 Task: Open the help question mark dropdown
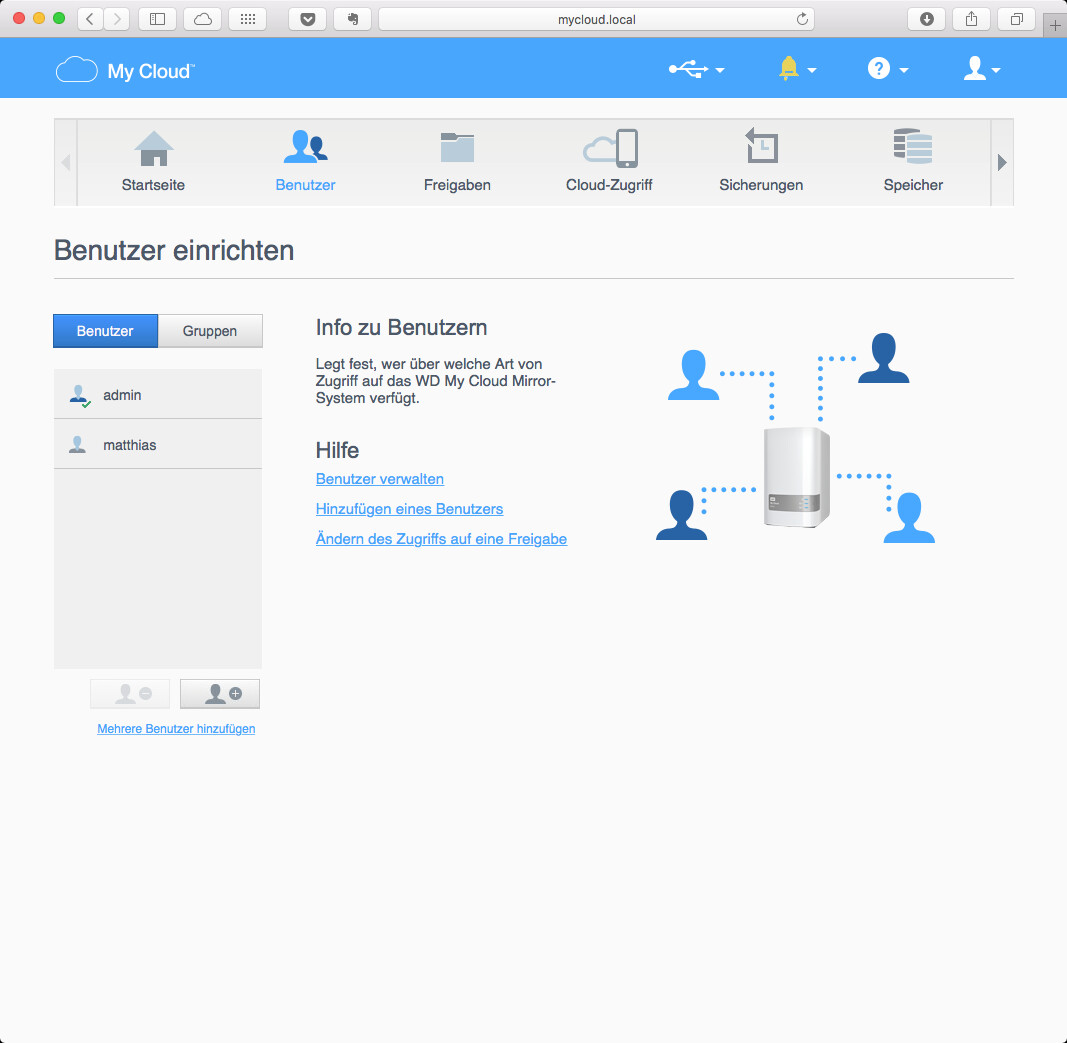coord(887,69)
